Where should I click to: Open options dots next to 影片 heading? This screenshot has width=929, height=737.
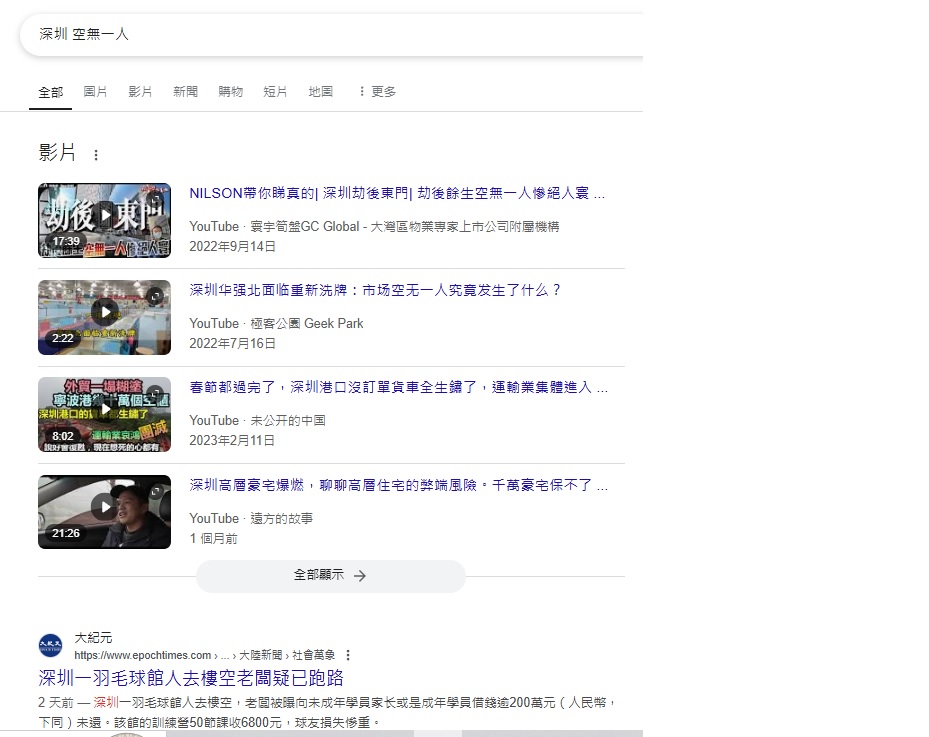[x=96, y=155]
